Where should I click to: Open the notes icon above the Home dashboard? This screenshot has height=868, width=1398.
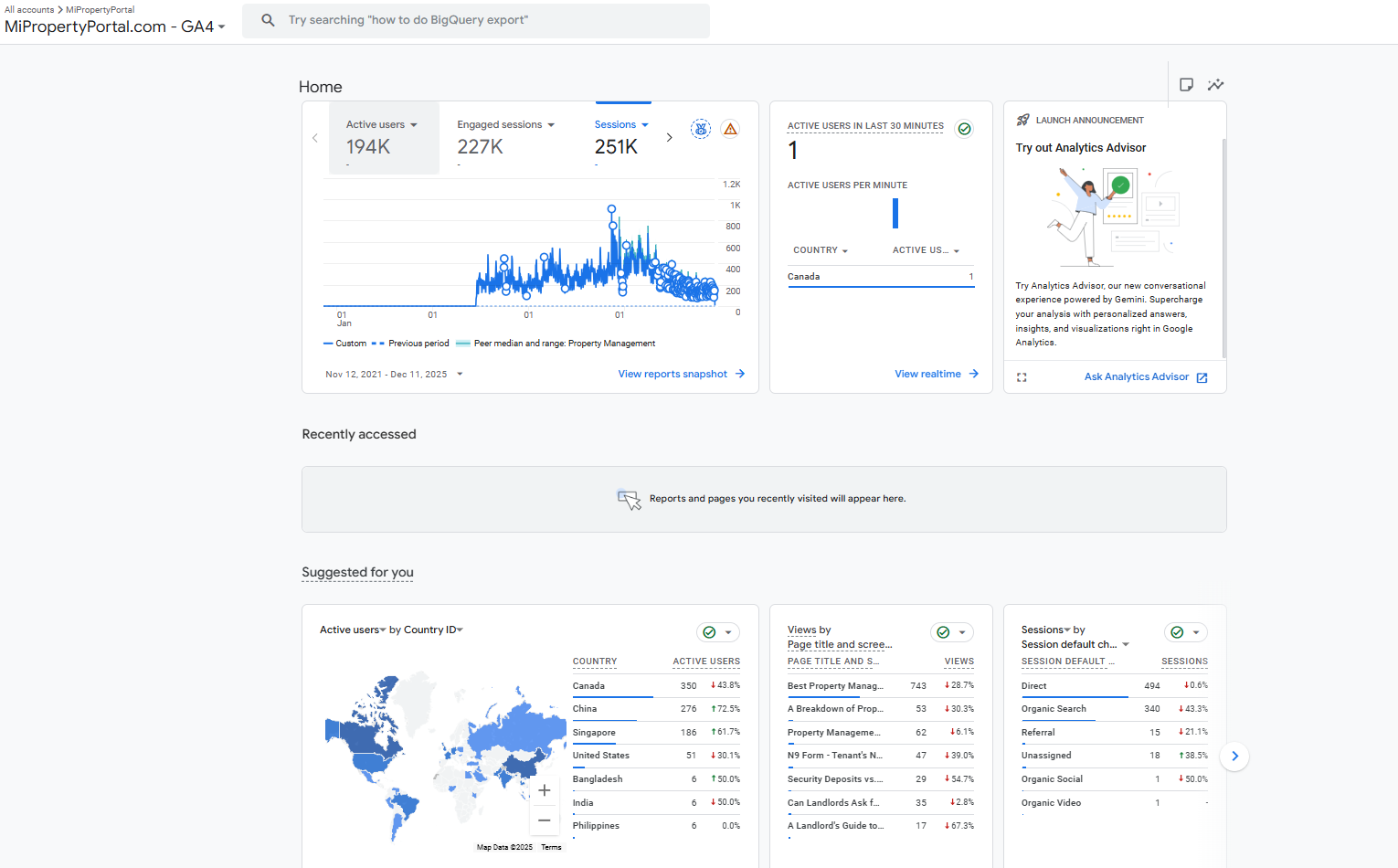(1186, 84)
